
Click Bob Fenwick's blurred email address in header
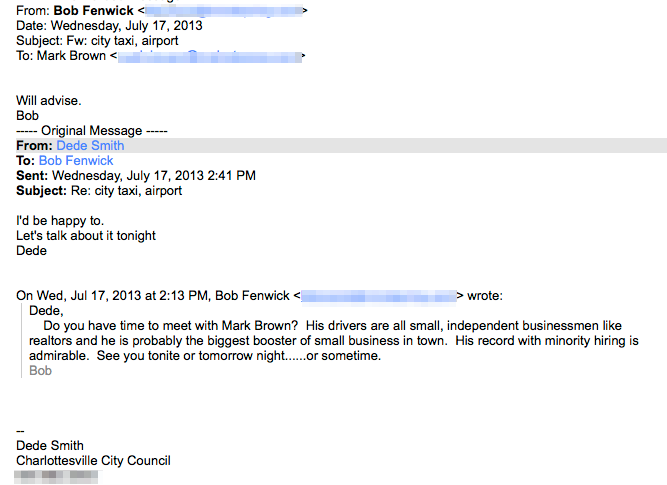tap(224, 10)
